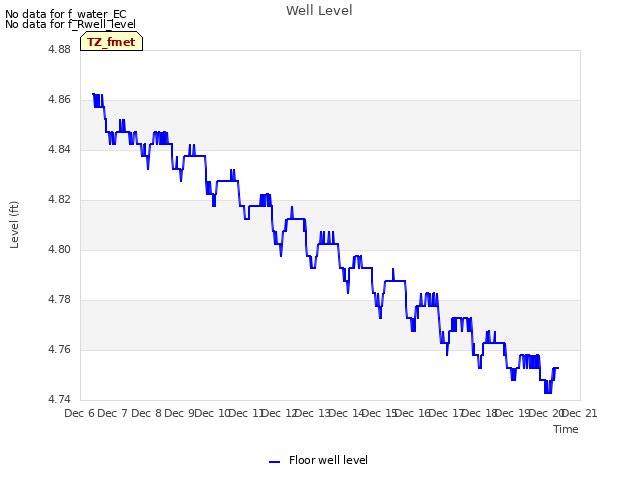Toggle the Floor well level legend entry
The image size is (640, 480).
[x=318, y=460]
